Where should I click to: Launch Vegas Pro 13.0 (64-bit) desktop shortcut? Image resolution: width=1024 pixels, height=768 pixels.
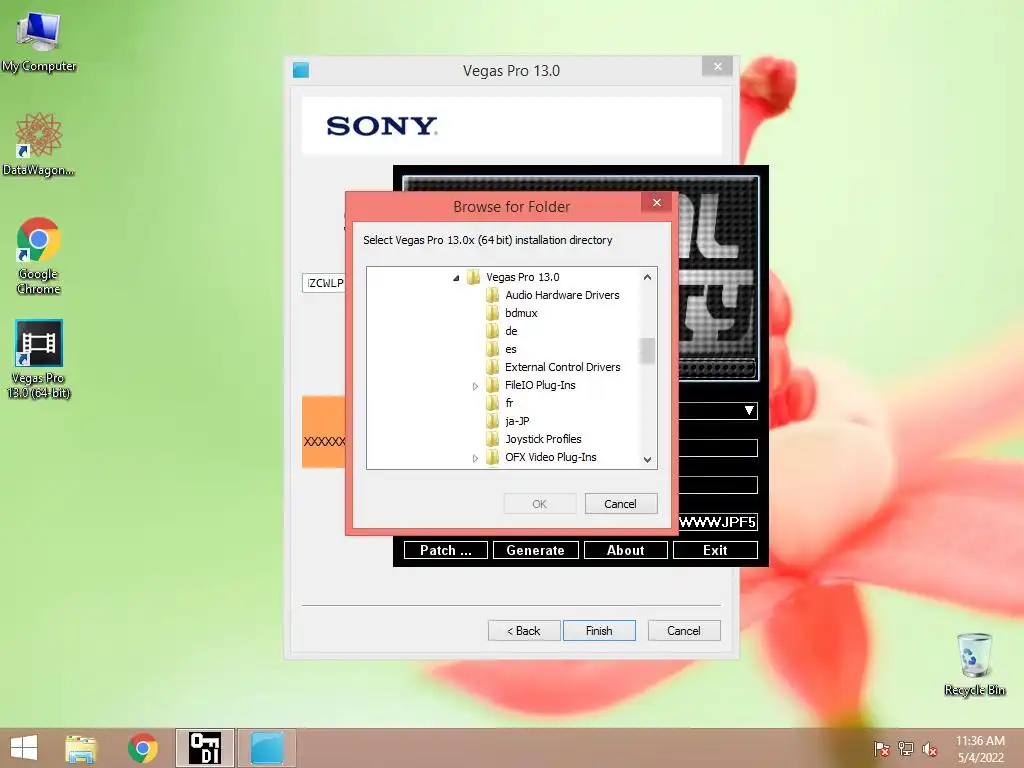tap(39, 359)
